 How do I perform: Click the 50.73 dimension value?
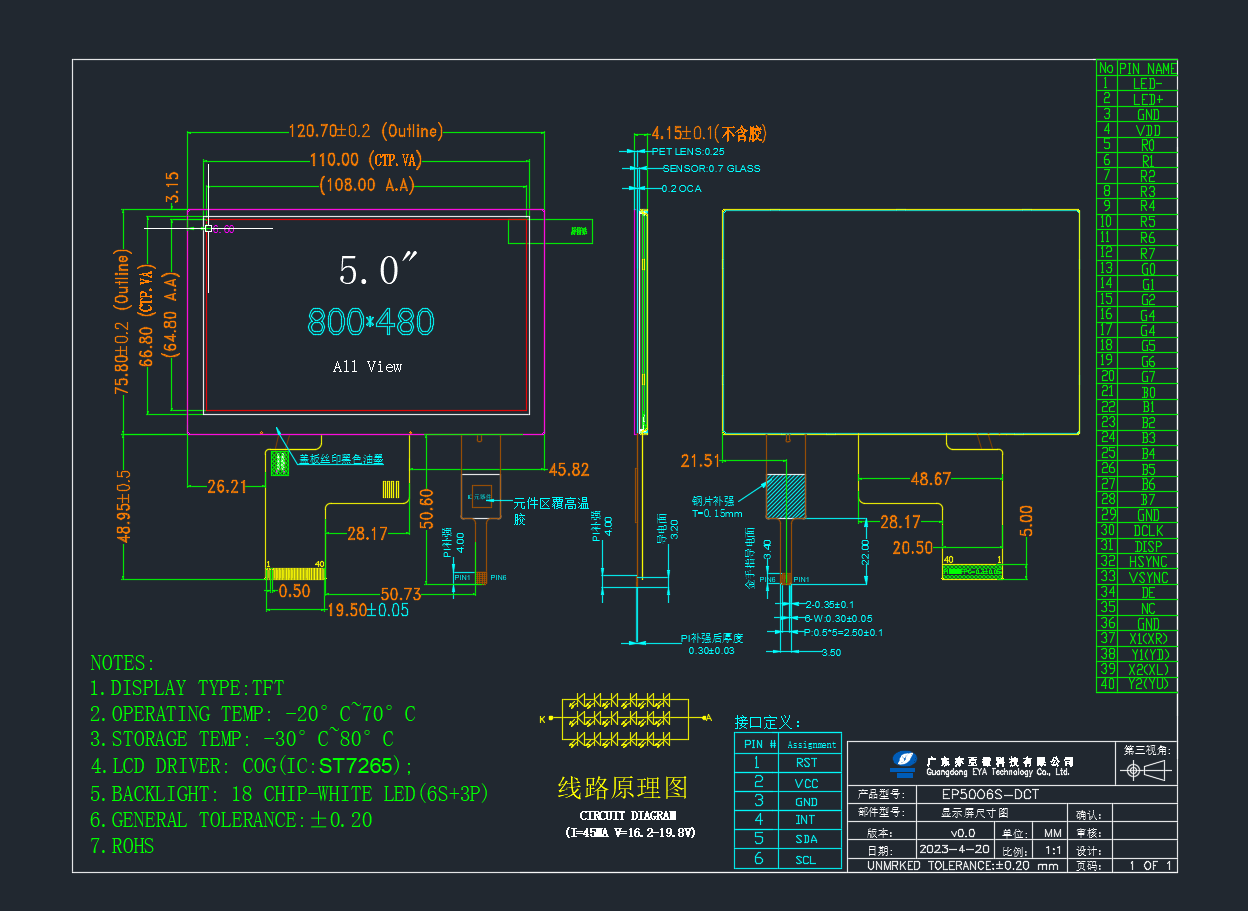400,595
